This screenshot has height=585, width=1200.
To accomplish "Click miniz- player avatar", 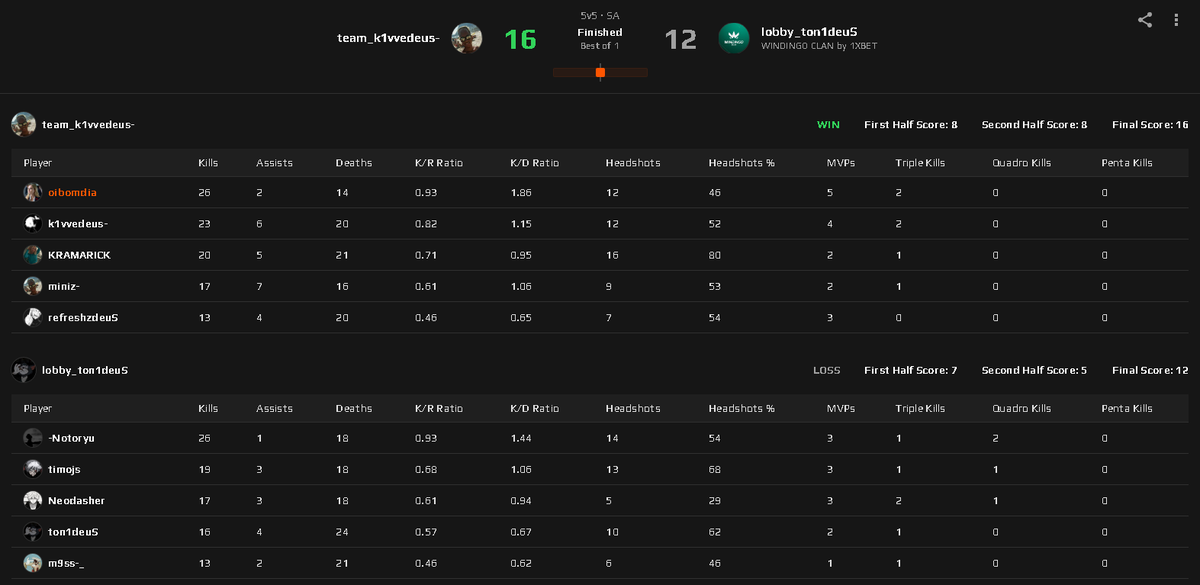I will 33,286.
